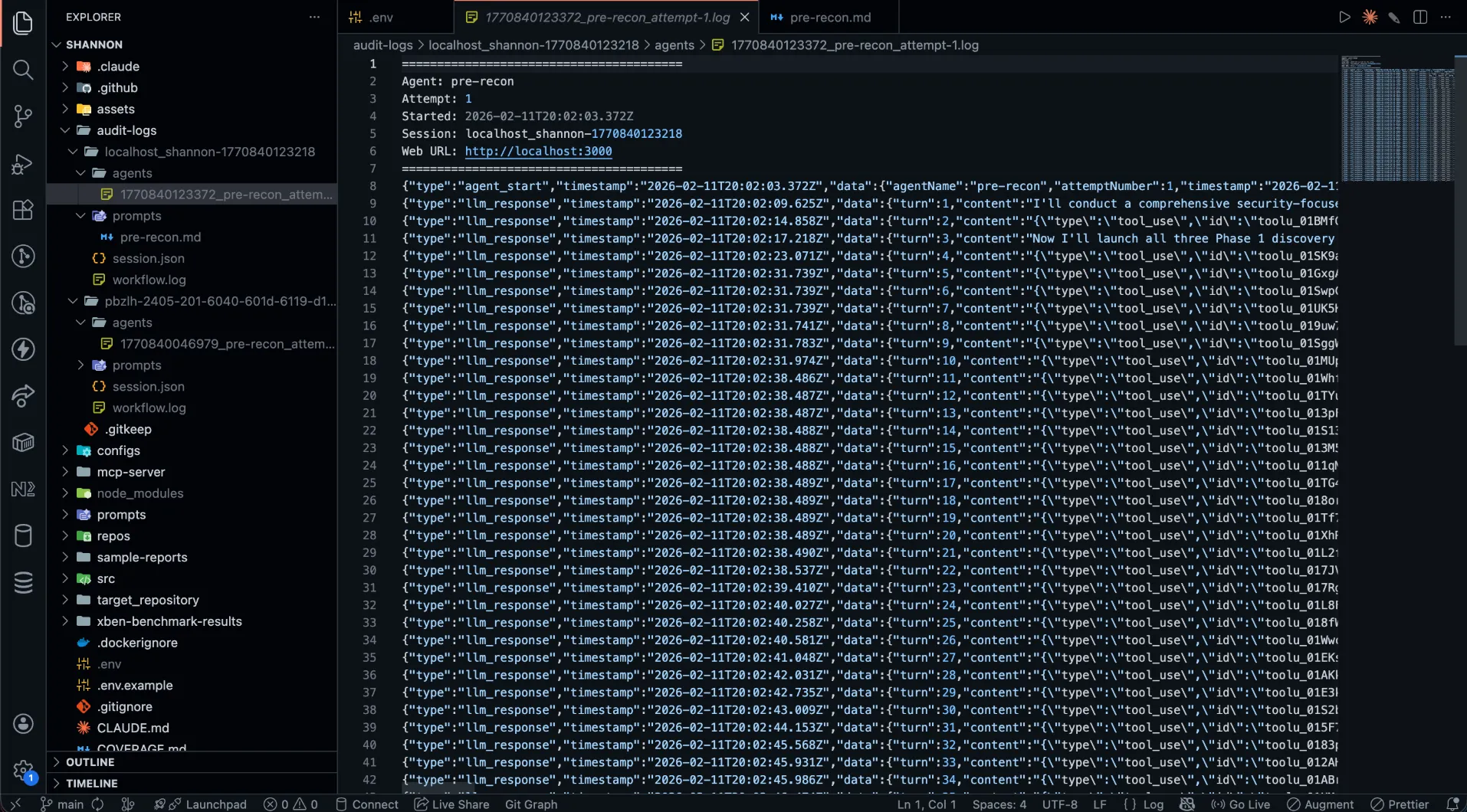Open Run and Debug view

(x=23, y=163)
